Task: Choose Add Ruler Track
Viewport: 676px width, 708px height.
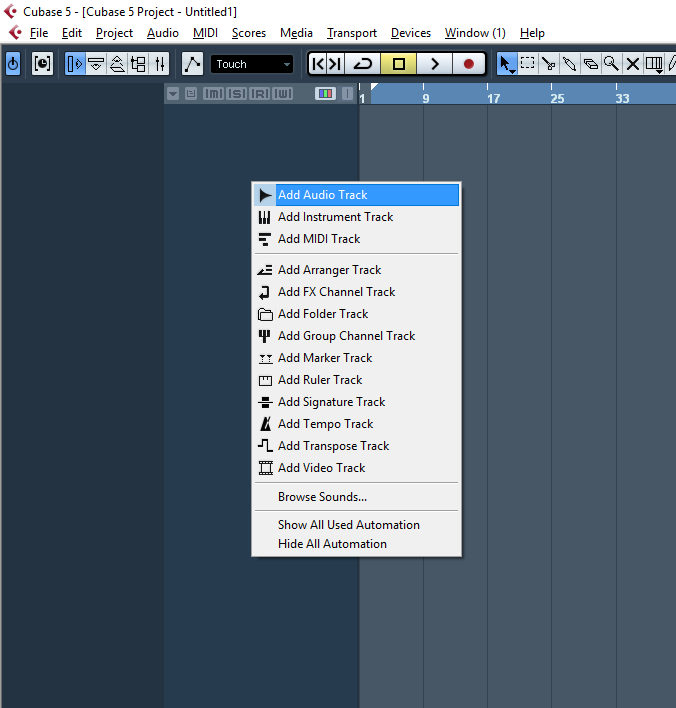Action: tap(356, 380)
